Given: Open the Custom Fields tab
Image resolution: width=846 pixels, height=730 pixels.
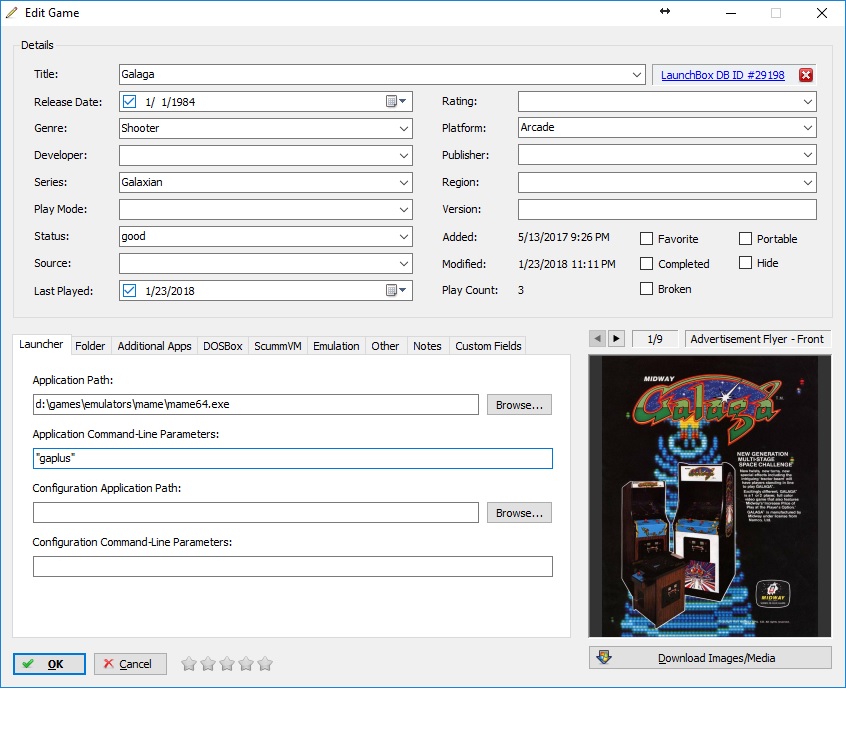Looking at the screenshot, I should (x=488, y=346).
